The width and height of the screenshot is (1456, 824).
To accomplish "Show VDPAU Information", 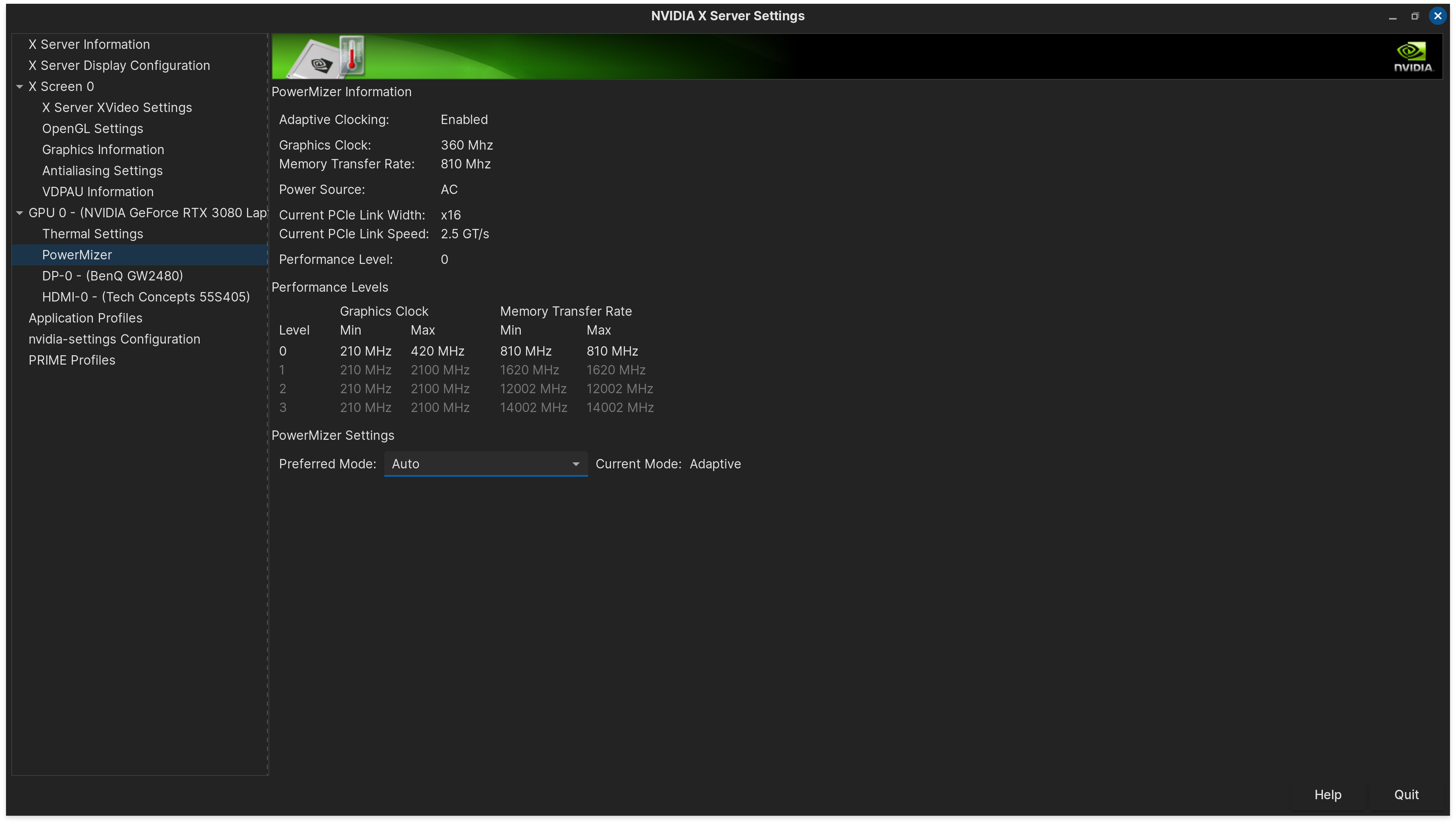I will click(x=98, y=191).
